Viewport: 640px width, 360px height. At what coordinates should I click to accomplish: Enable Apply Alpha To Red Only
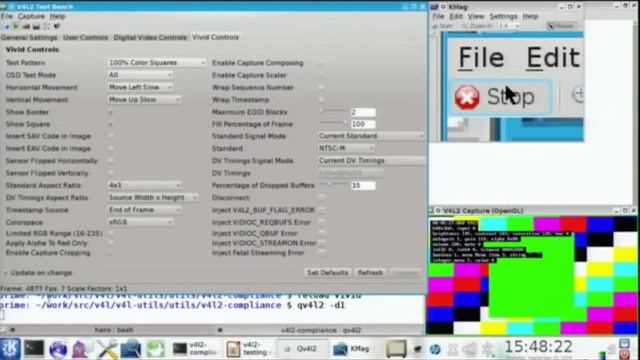(111, 243)
